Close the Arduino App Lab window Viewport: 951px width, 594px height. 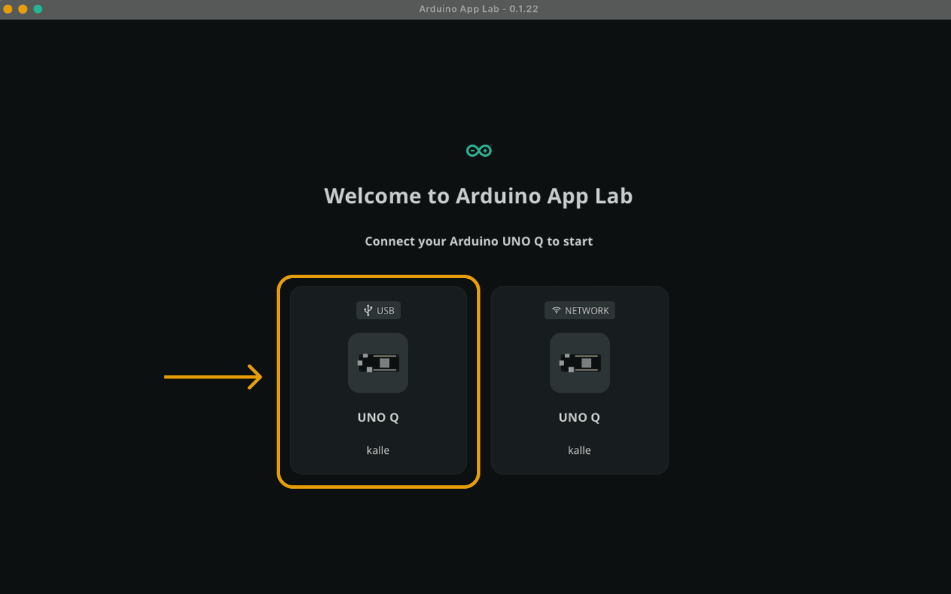[8, 9]
